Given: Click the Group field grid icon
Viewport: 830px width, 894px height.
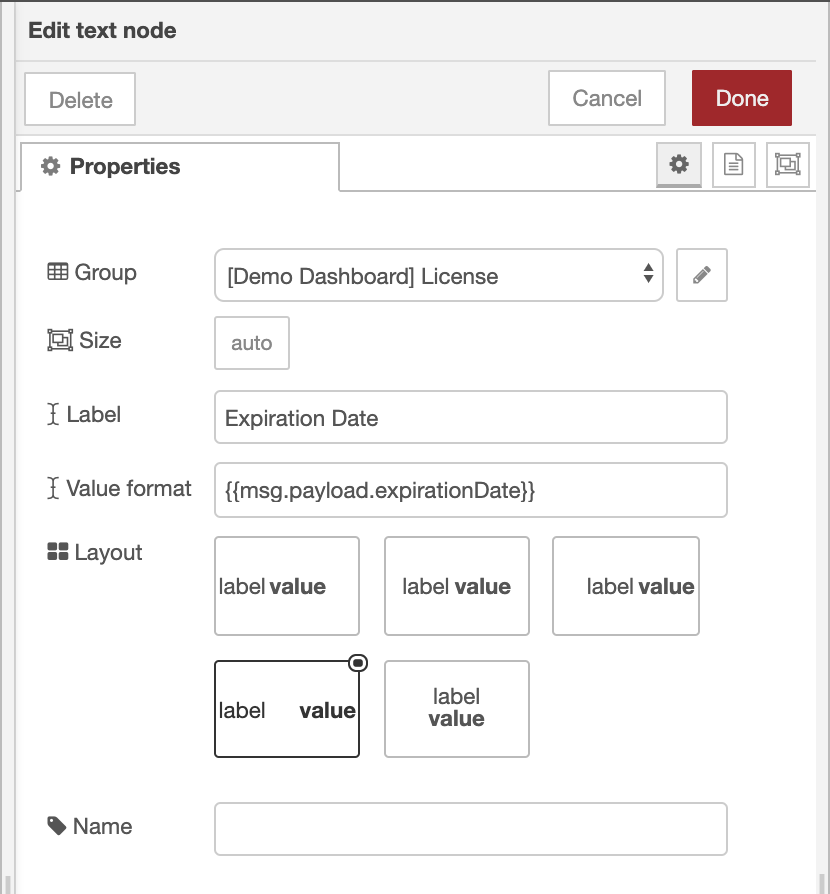Looking at the screenshot, I should (x=58, y=271).
